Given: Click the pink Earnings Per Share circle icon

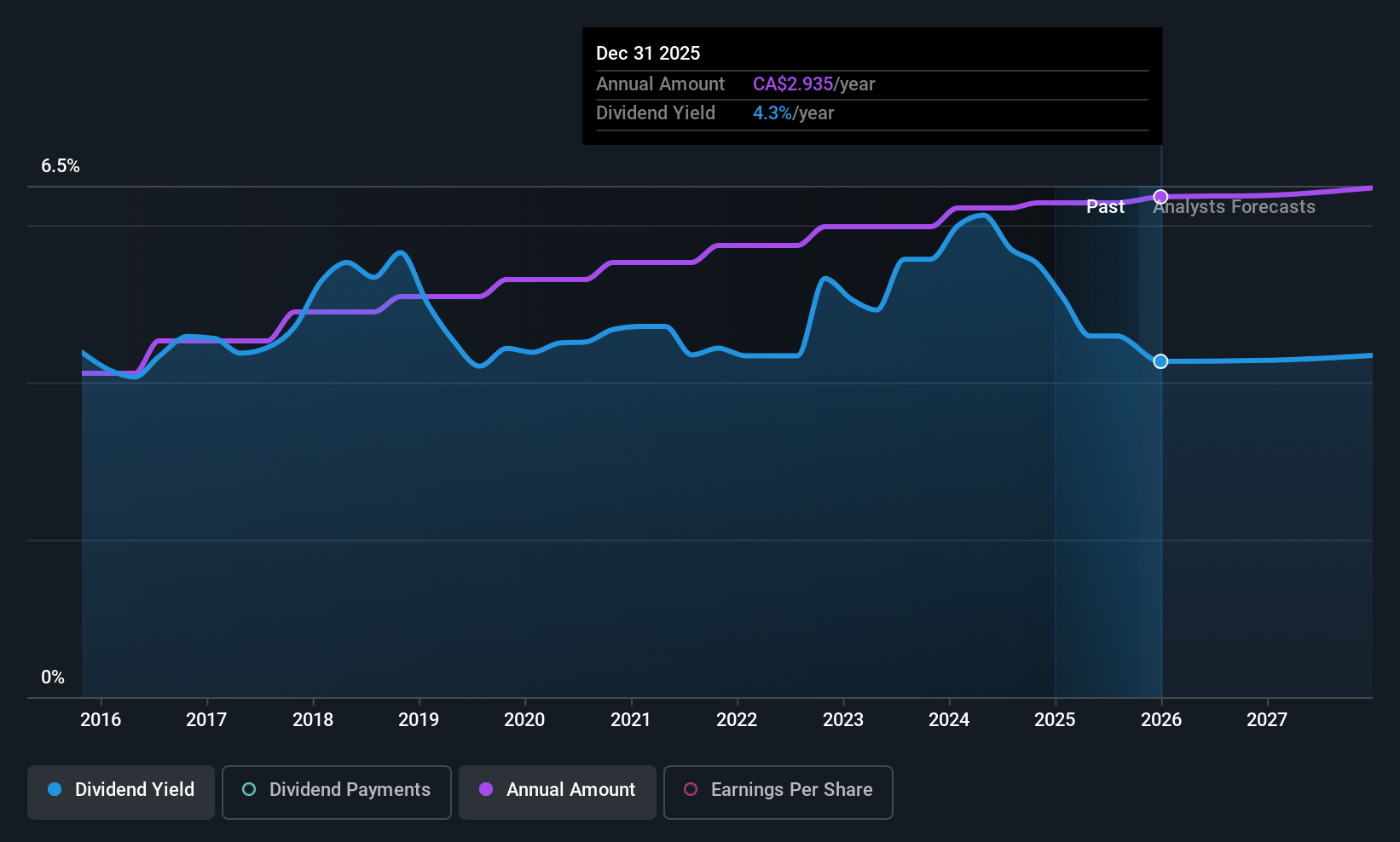Looking at the screenshot, I should 690,790.
